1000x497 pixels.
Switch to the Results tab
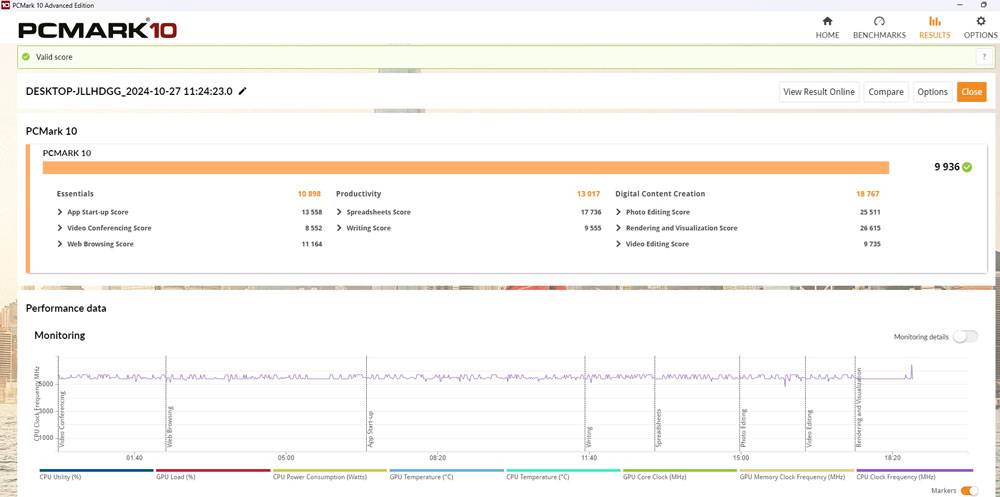[934, 28]
